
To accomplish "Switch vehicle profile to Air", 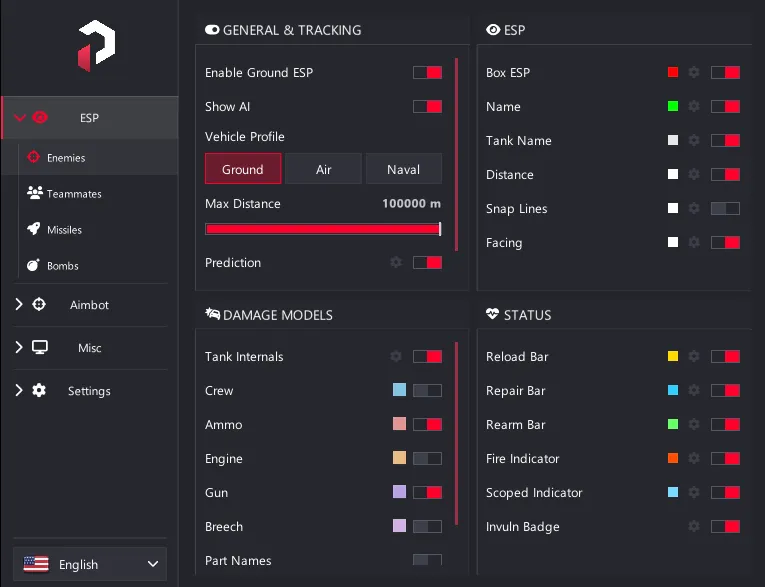I will point(323,169).
